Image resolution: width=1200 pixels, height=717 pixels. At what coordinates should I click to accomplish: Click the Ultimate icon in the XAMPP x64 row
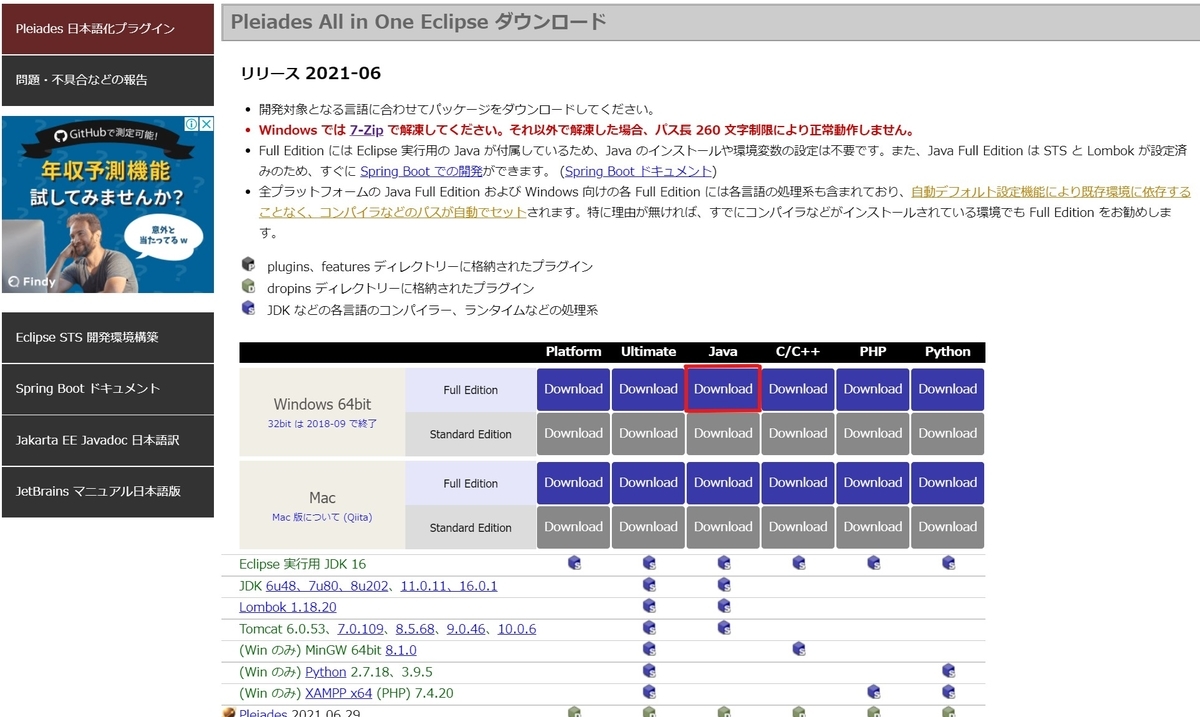click(649, 692)
